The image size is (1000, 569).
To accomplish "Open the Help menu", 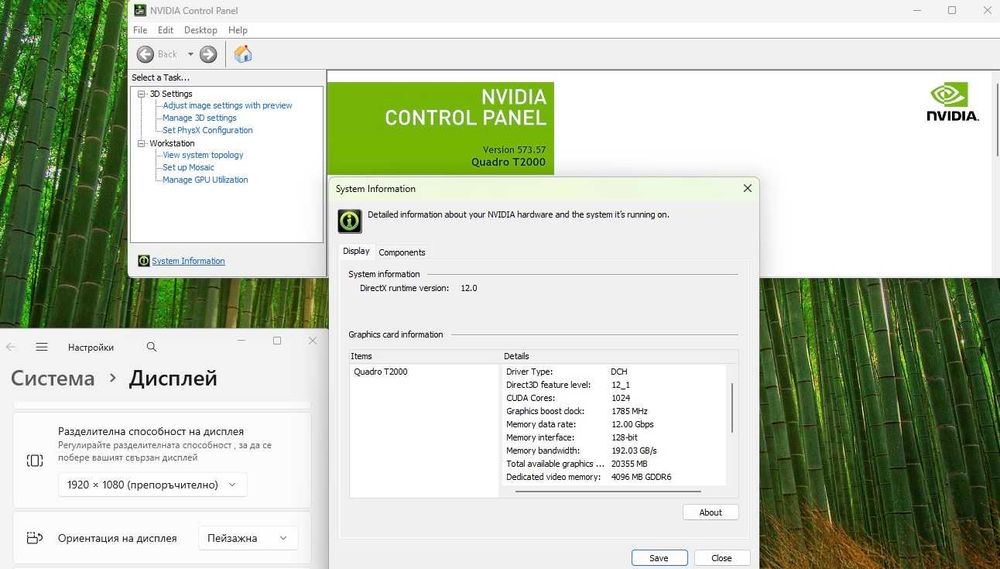I will (x=237, y=30).
